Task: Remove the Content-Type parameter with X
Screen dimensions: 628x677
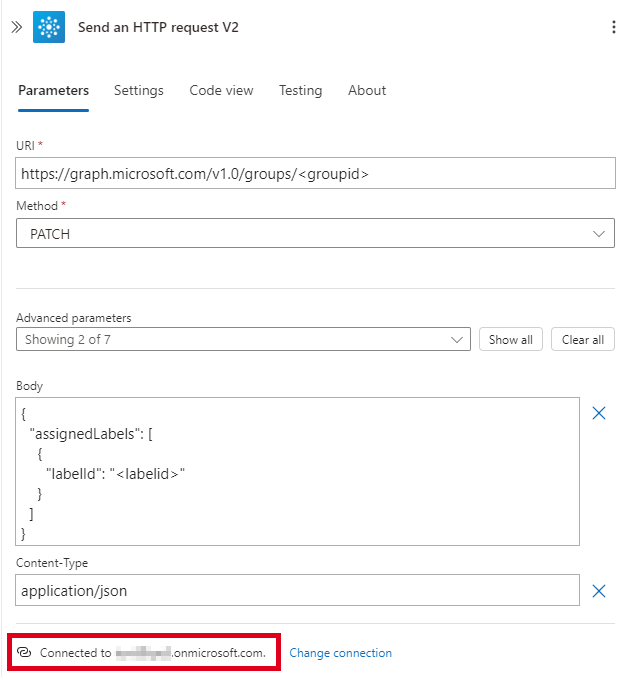Action: tap(599, 591)
